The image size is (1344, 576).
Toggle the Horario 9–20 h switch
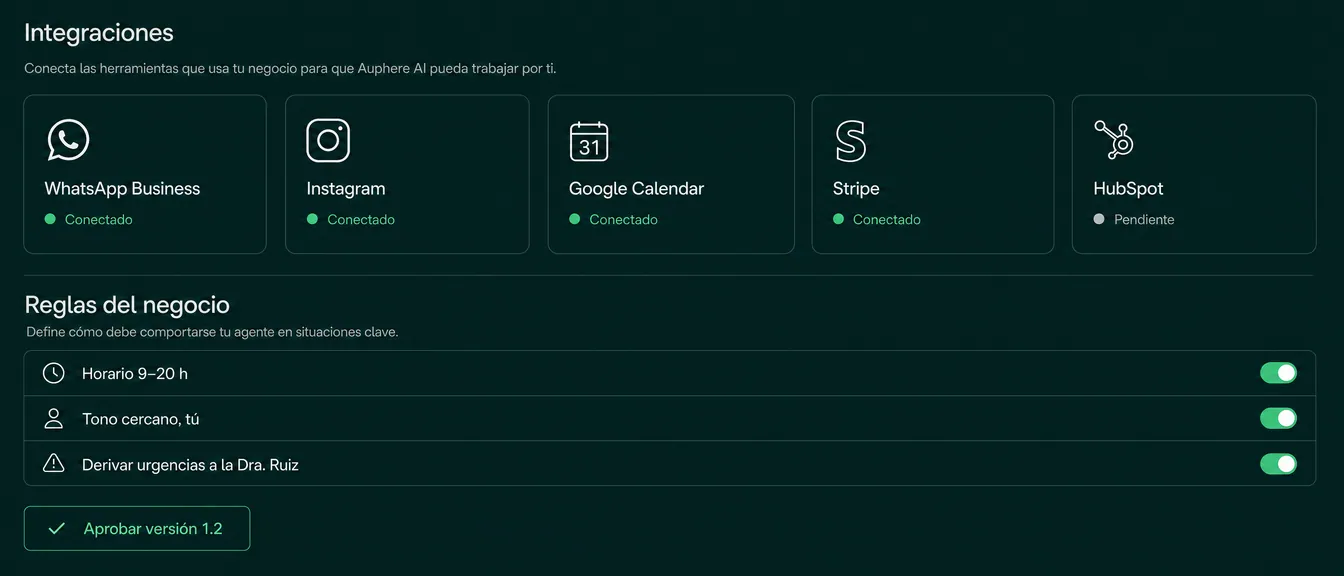click(x=1278, y=373)
